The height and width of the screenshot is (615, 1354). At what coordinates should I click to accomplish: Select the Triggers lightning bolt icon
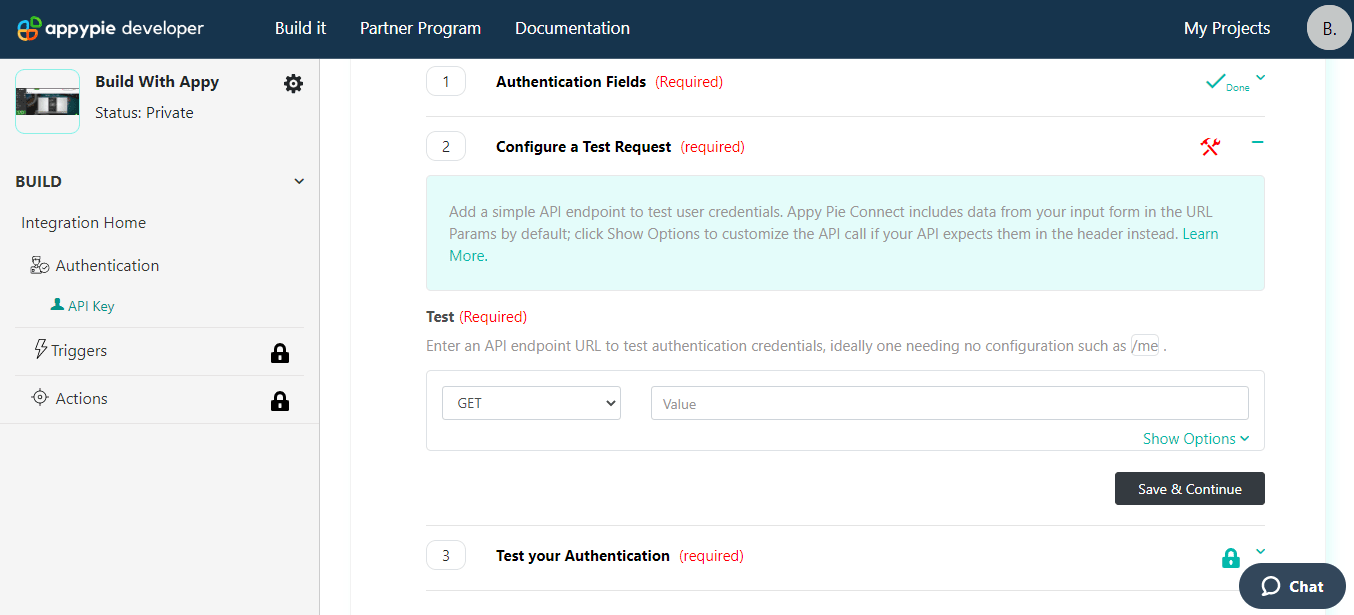[40, 350]
